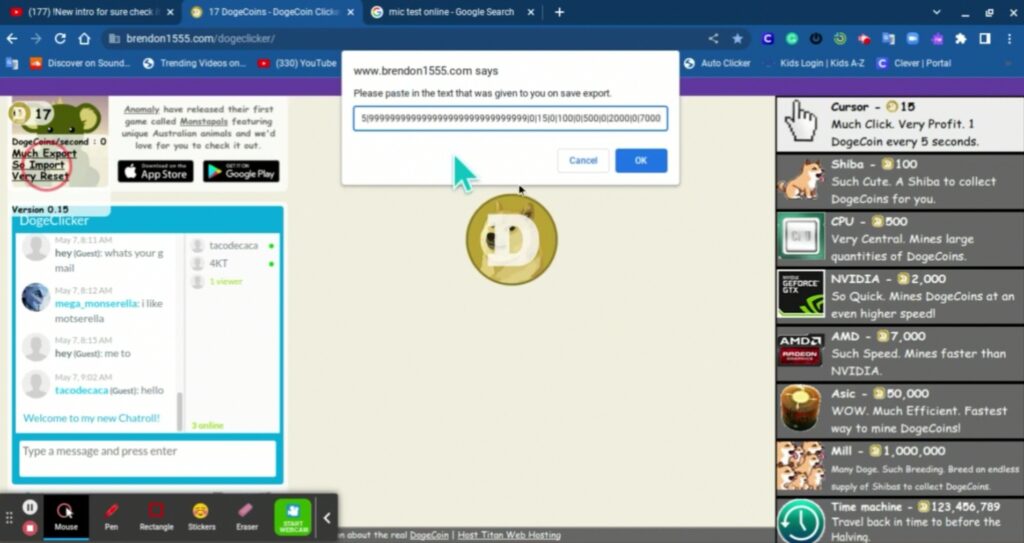Buy the Shiba dog upgrade

[x=801, y=181]
